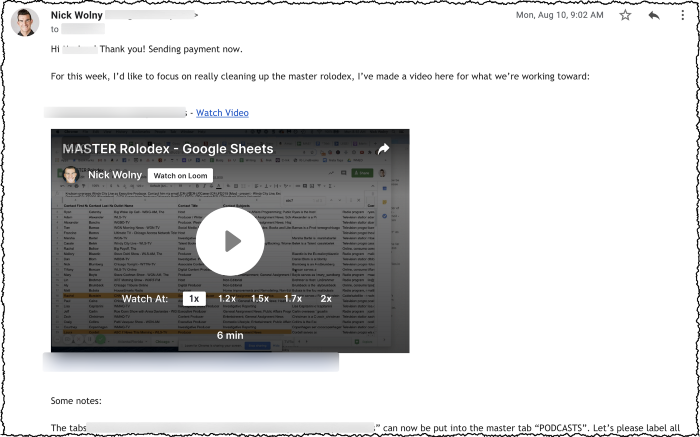Click Nick Wolny name on video overlay
This screenshot has height=437, width=700.
click(x=115, y=175)
